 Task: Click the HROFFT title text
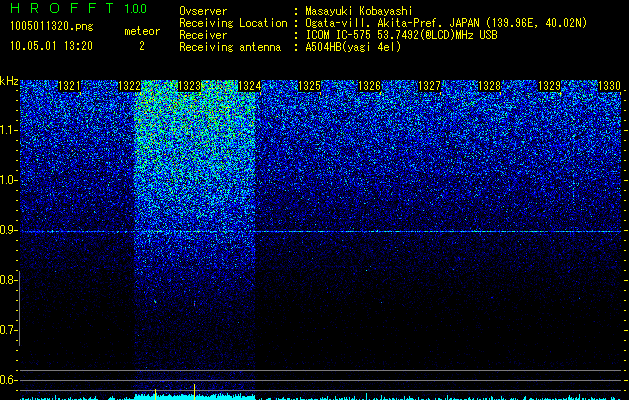[63, 8]
